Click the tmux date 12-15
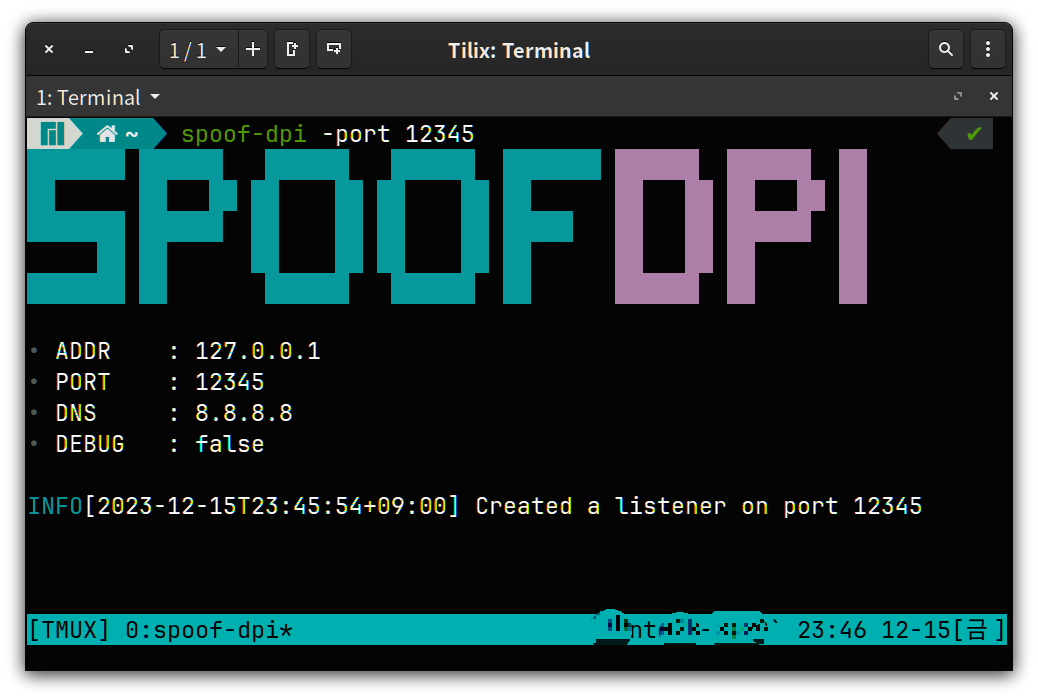Screen dimensions: 1038x699 [x=916, y=630]
